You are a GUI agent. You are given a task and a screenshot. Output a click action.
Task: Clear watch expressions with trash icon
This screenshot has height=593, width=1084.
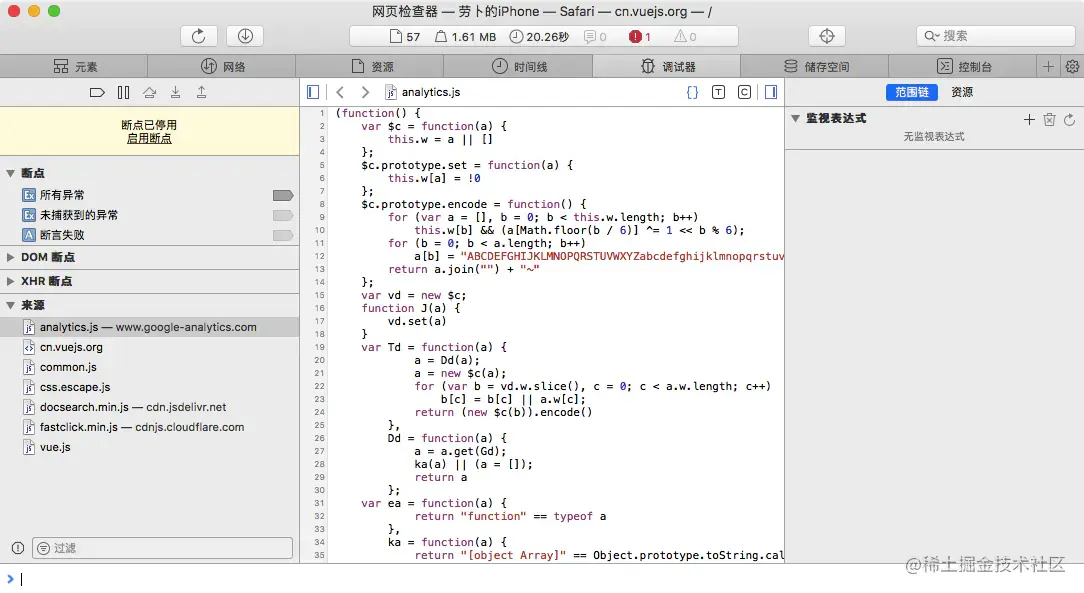[x=1049, y=120]
